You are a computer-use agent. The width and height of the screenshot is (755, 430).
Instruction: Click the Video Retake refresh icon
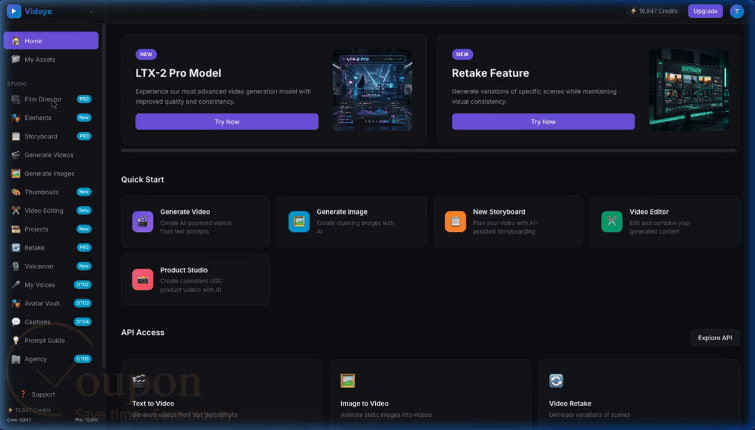(556, 381)
